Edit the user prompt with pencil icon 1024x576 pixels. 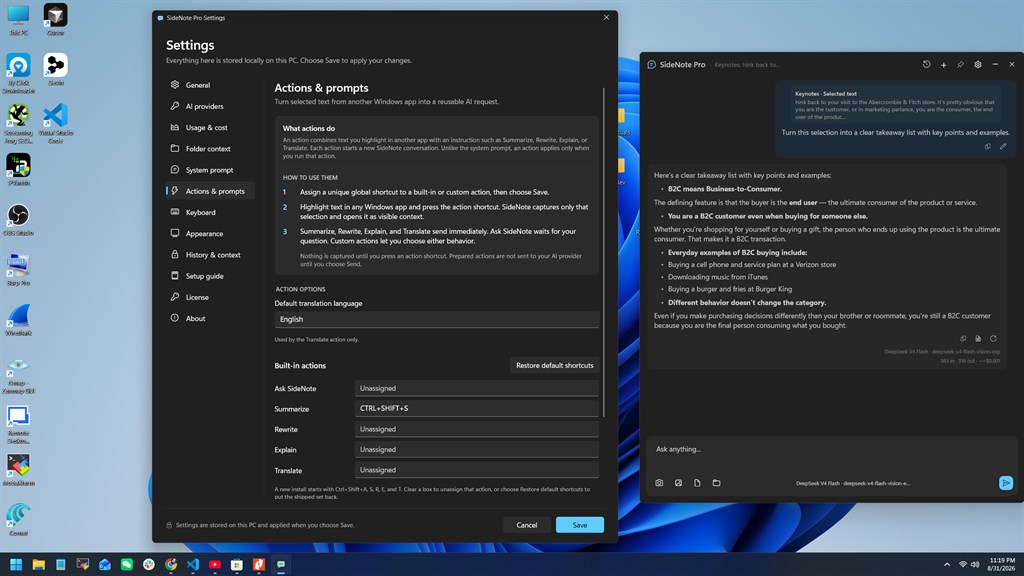pyautogui.click(x=1003, y=146)
